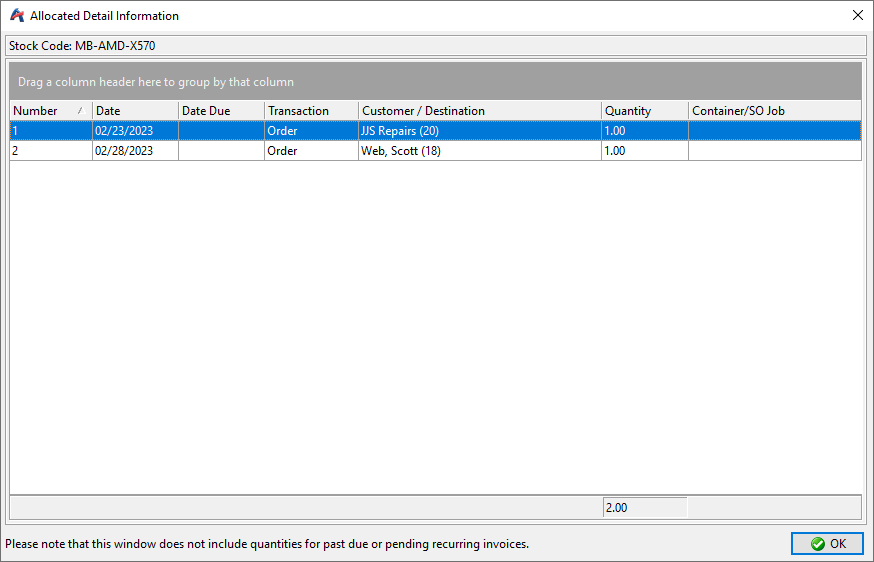Click the Stock Code MB-AMD-X570 label

pyautogui.click(x=82, y=46)
